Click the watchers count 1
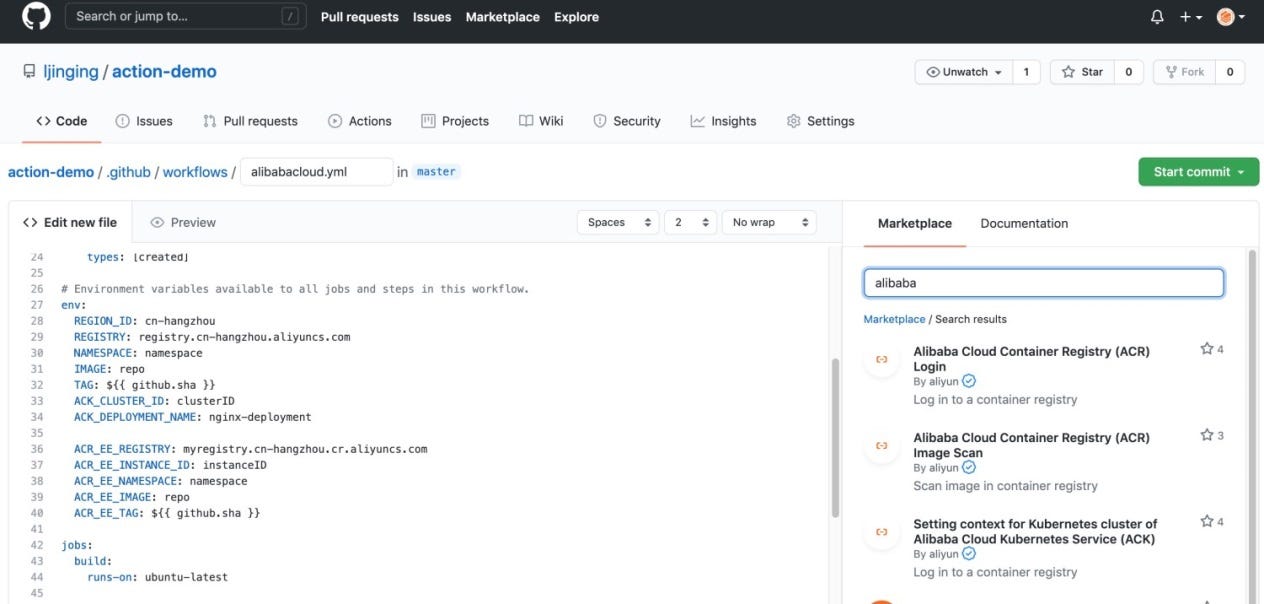1264x604 pixels. coord(1026,72)
